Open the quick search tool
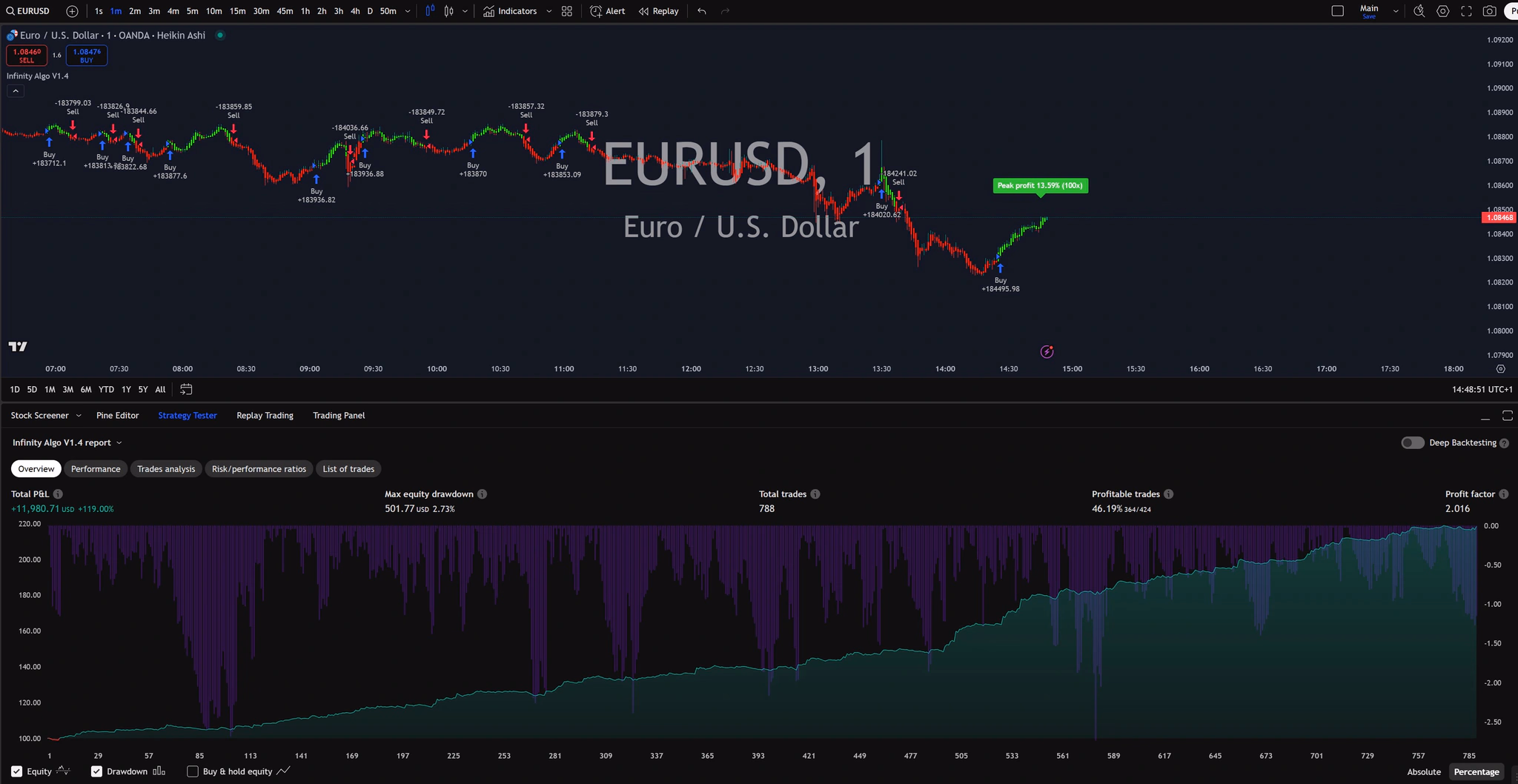 [1419, 11]
